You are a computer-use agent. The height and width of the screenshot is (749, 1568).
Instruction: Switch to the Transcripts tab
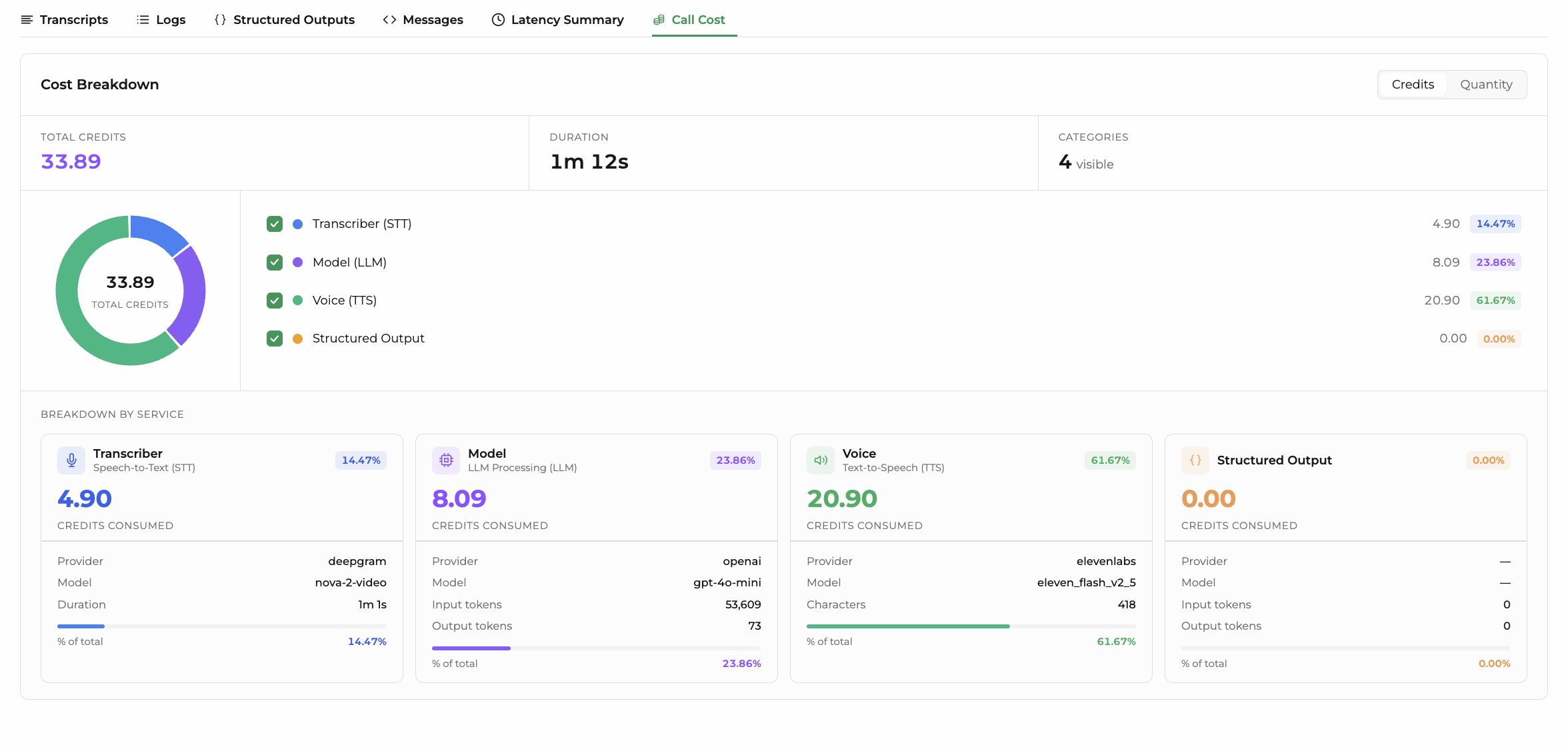tap(65, 20)
